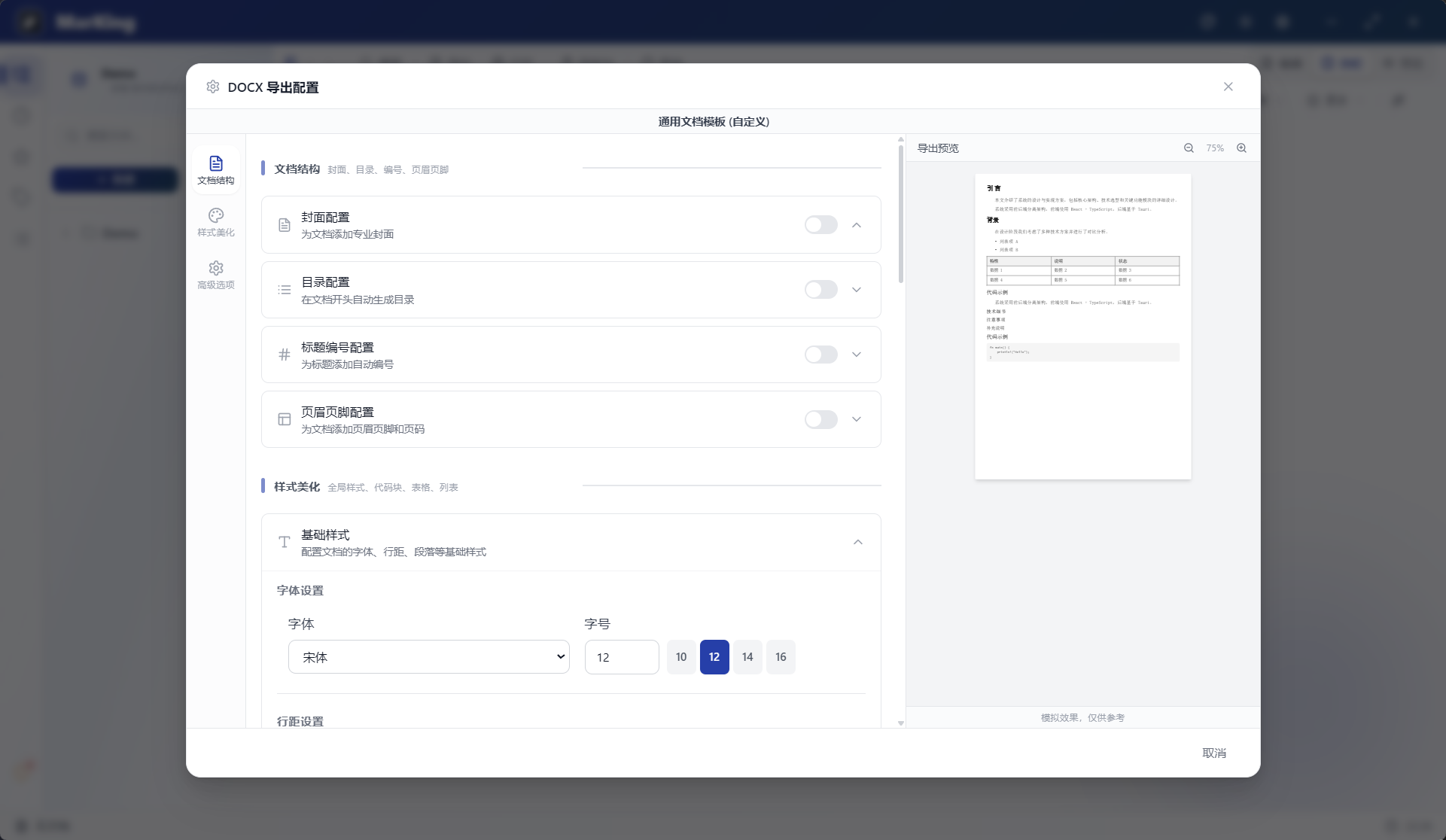Image resolution: width=1446 pixels, height=840 pixels.
Task: Click the cover page icon beside 封面配置
Action: [x=284, y=224]
